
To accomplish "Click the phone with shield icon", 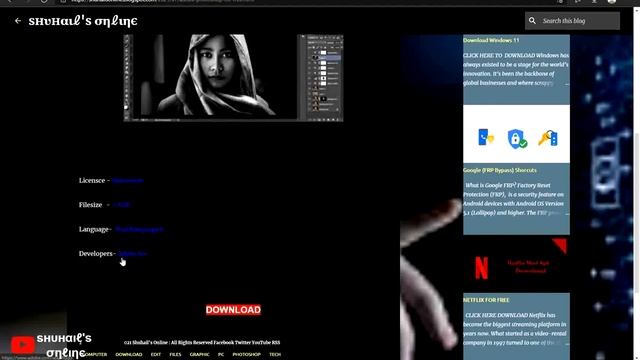I will 486,137.
